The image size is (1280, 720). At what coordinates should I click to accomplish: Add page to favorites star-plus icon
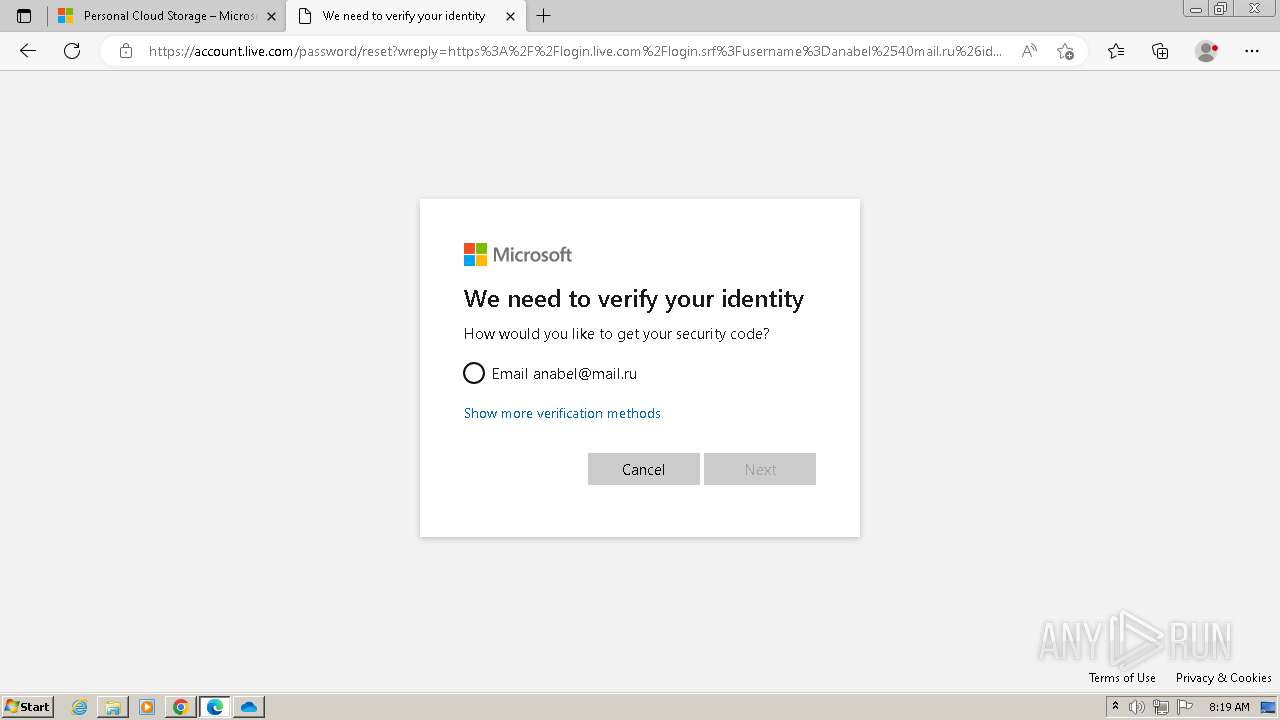point(1065,51)
